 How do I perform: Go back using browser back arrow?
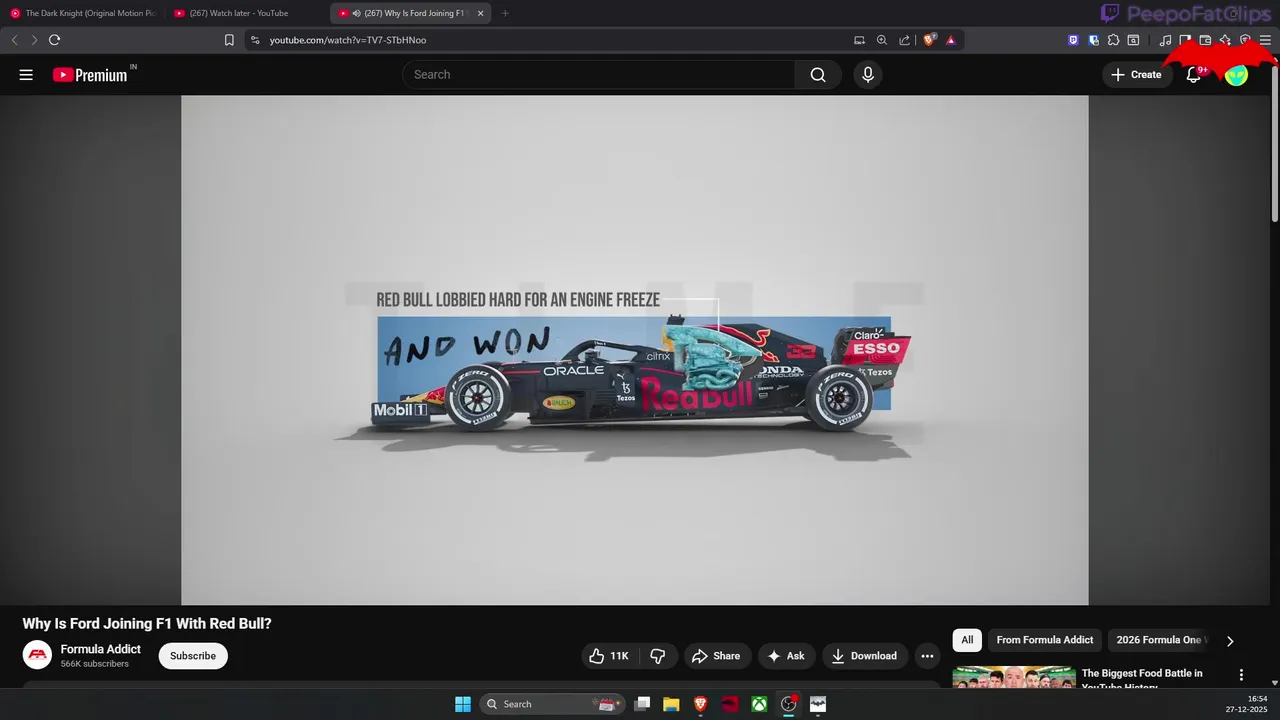[14, 40]
